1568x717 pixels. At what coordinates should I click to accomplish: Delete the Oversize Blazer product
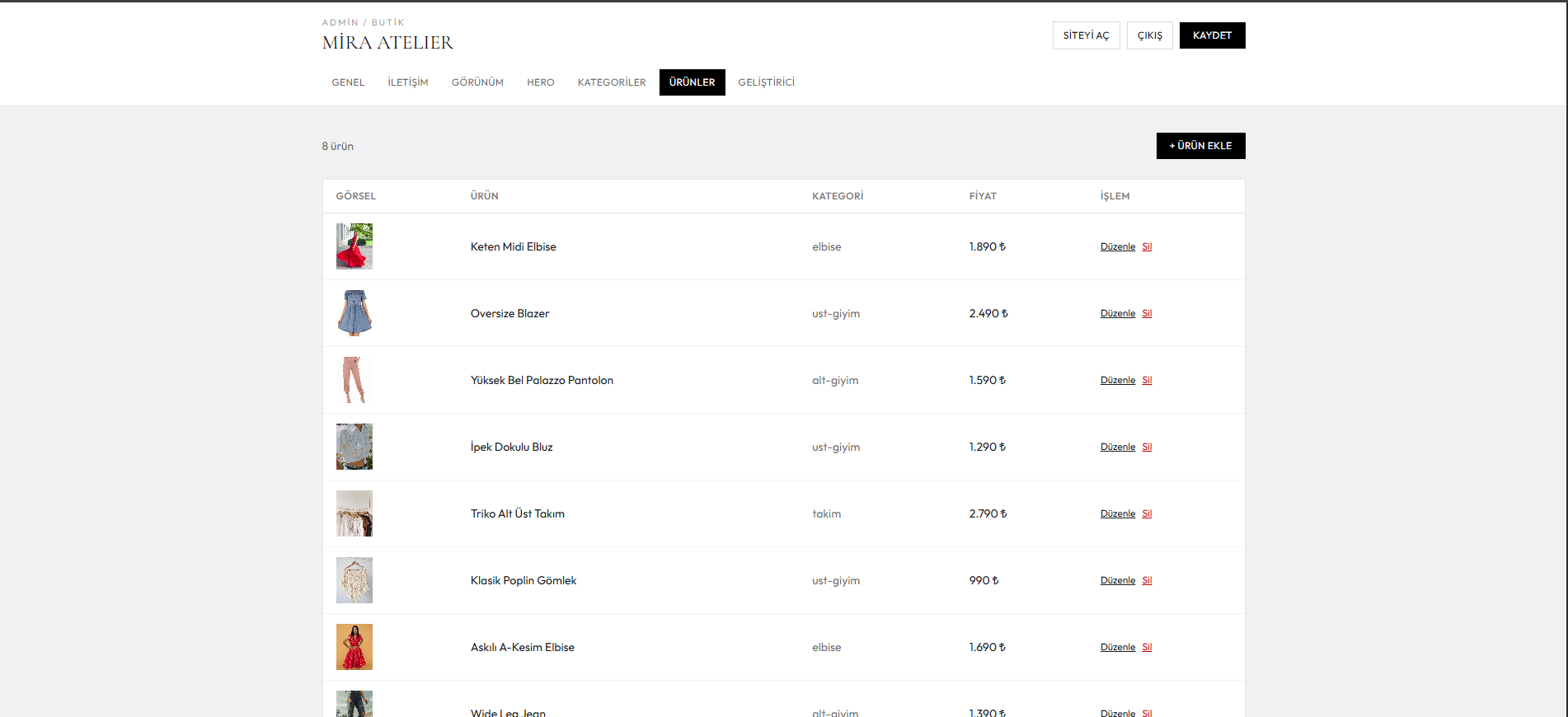tap(1147, 313)
